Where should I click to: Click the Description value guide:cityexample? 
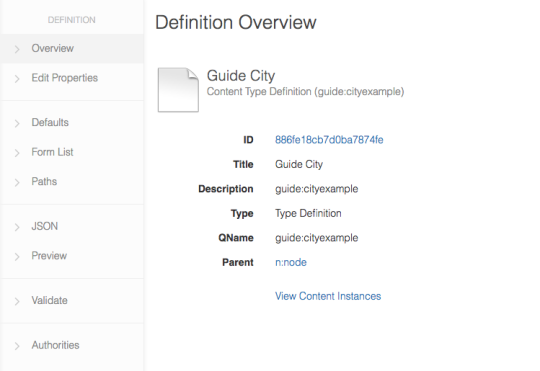[316, 189]
